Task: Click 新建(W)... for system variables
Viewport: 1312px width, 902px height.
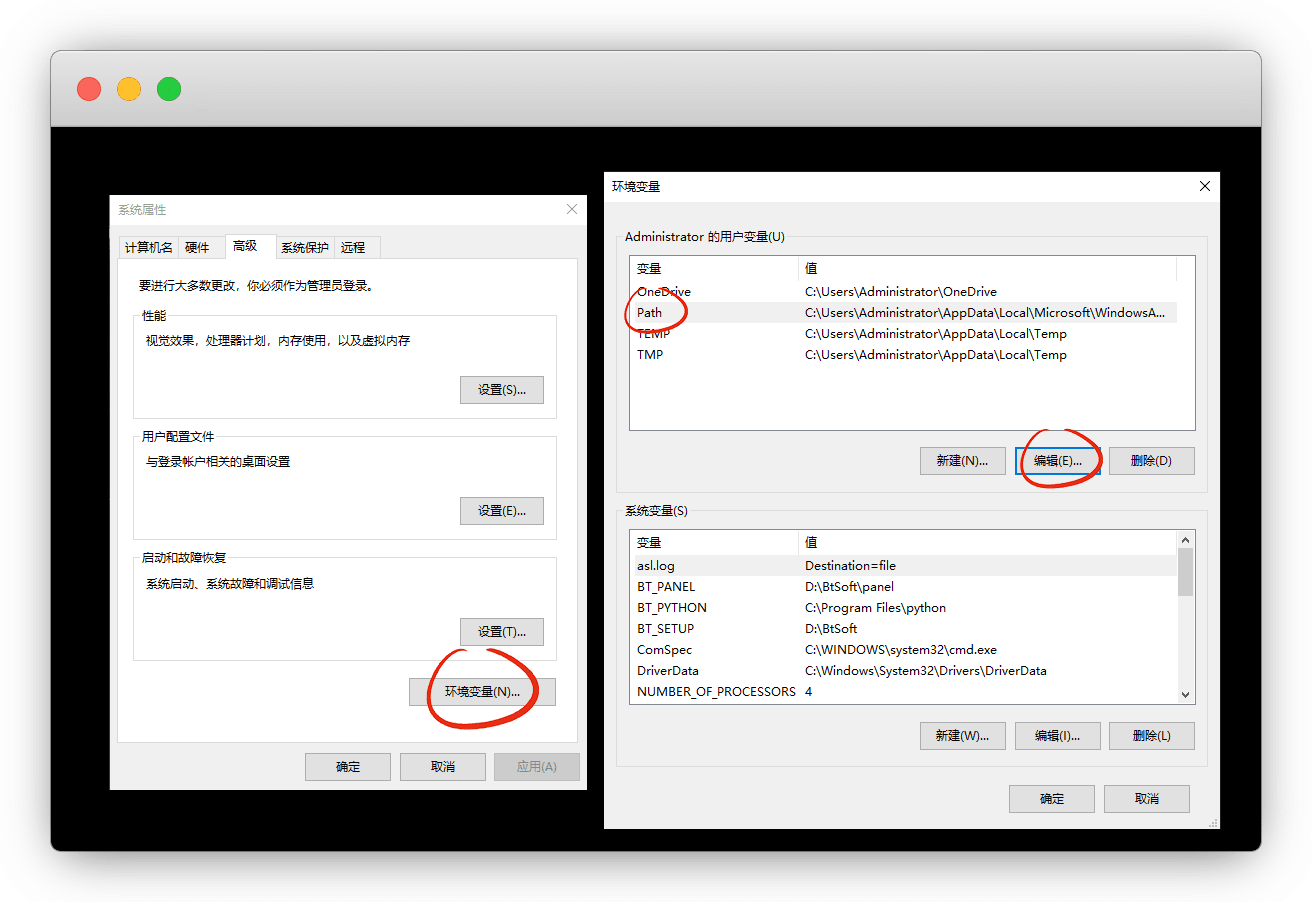Action: pyautogui.click(x=963, y=736)
